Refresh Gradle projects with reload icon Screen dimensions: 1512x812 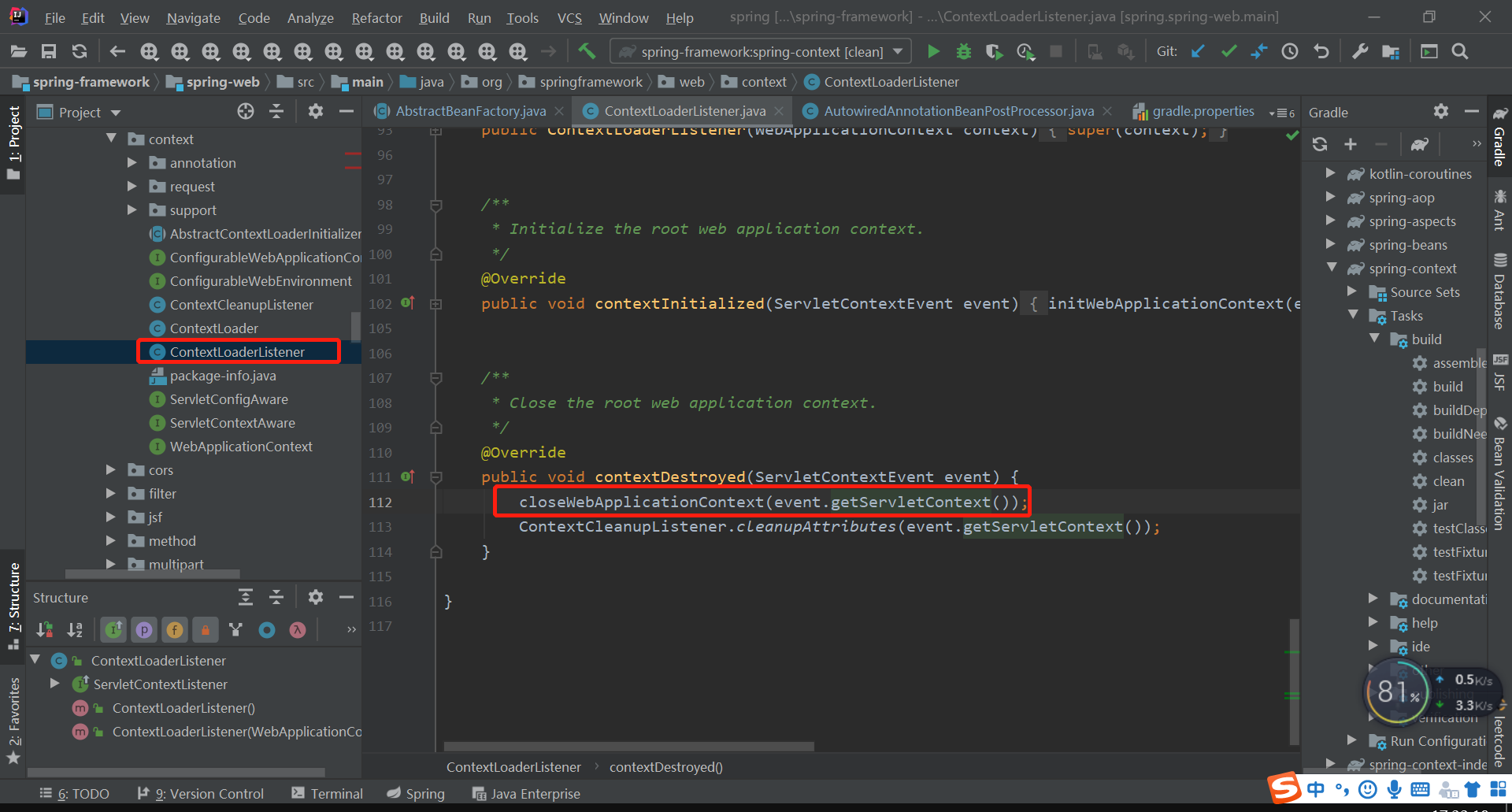coord(1320,144)
